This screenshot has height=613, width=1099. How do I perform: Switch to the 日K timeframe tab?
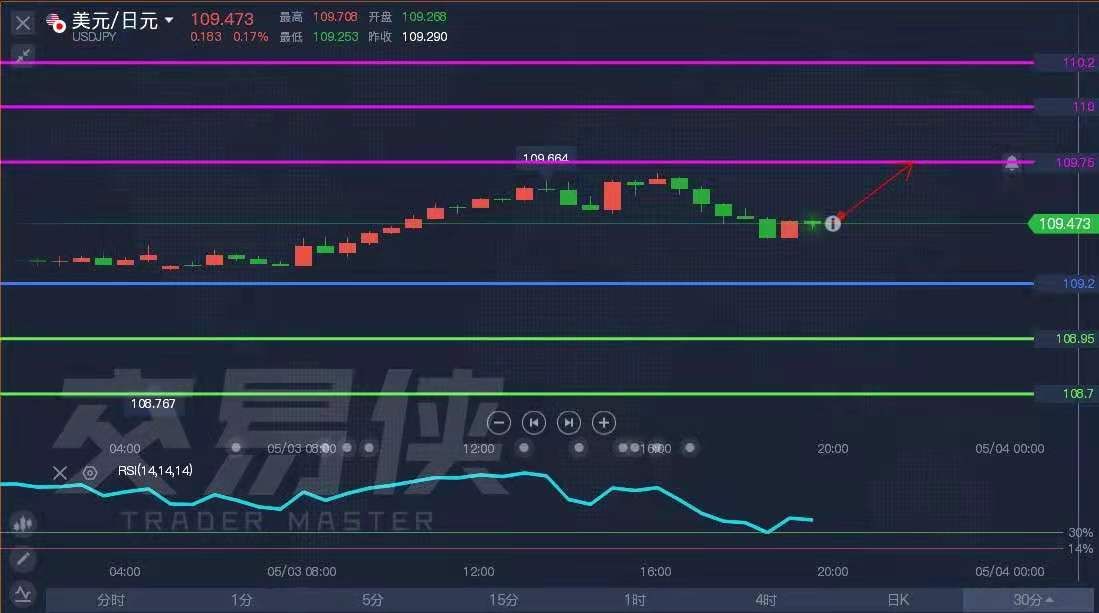[897, 599]
